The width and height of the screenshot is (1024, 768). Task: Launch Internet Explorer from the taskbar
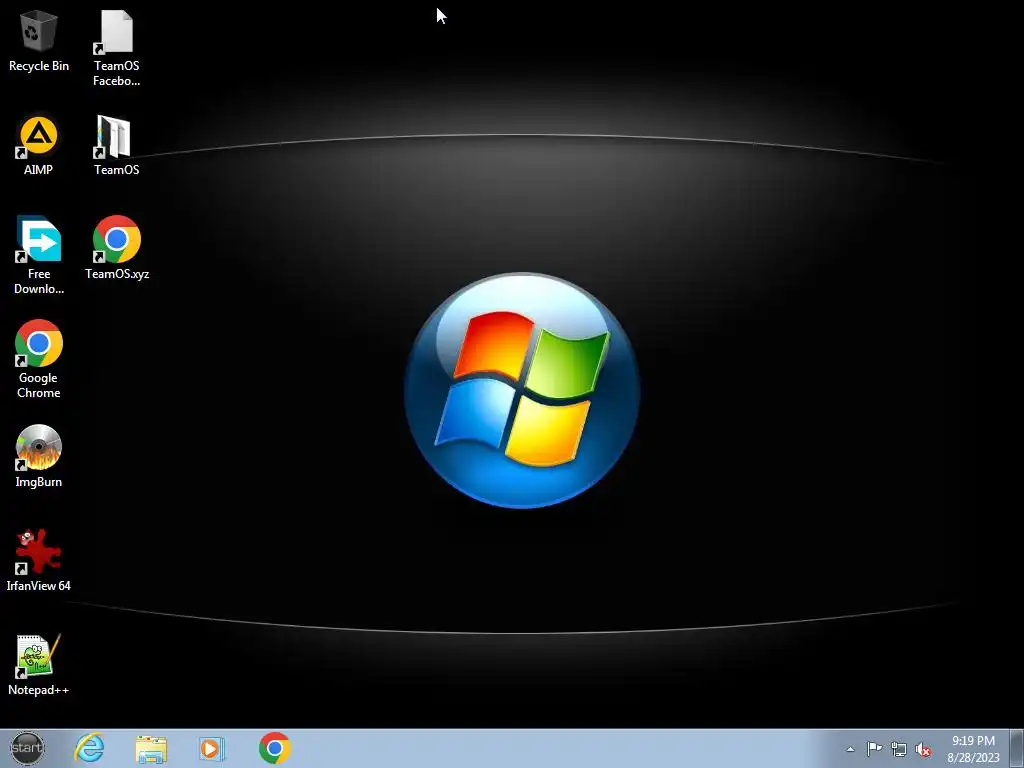pos(89,748)
